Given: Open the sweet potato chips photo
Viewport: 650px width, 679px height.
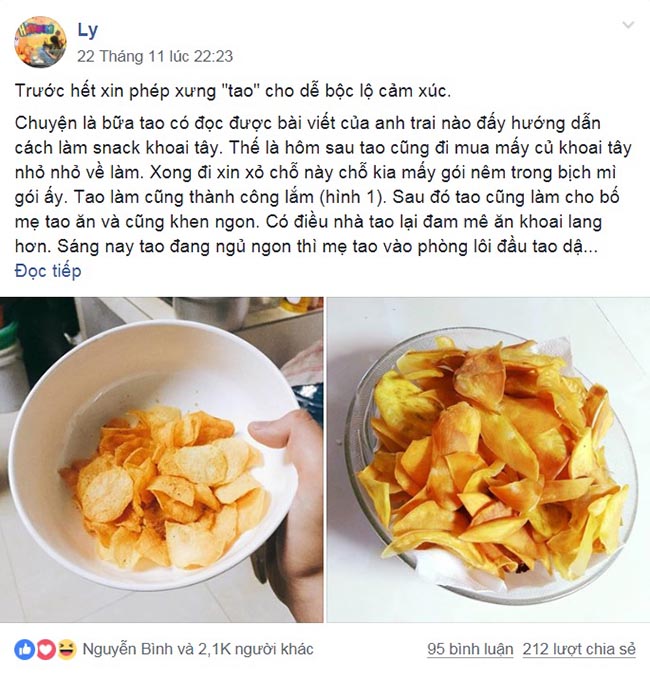Looking at the screenshot, I should click(x=488, y=459).
